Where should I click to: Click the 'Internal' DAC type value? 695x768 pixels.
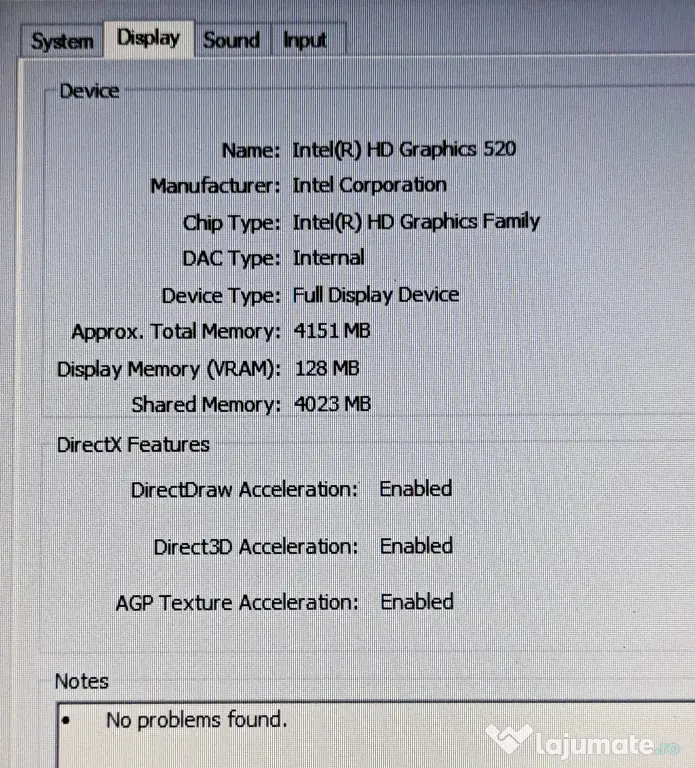coord(328,258)
